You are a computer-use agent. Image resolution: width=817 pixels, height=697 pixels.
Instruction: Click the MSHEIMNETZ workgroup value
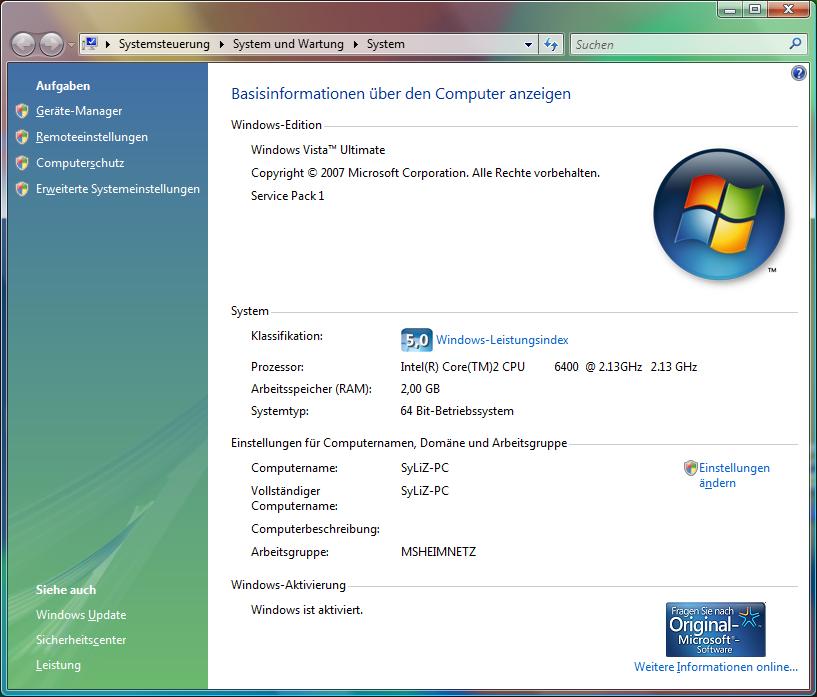point(438,552)
